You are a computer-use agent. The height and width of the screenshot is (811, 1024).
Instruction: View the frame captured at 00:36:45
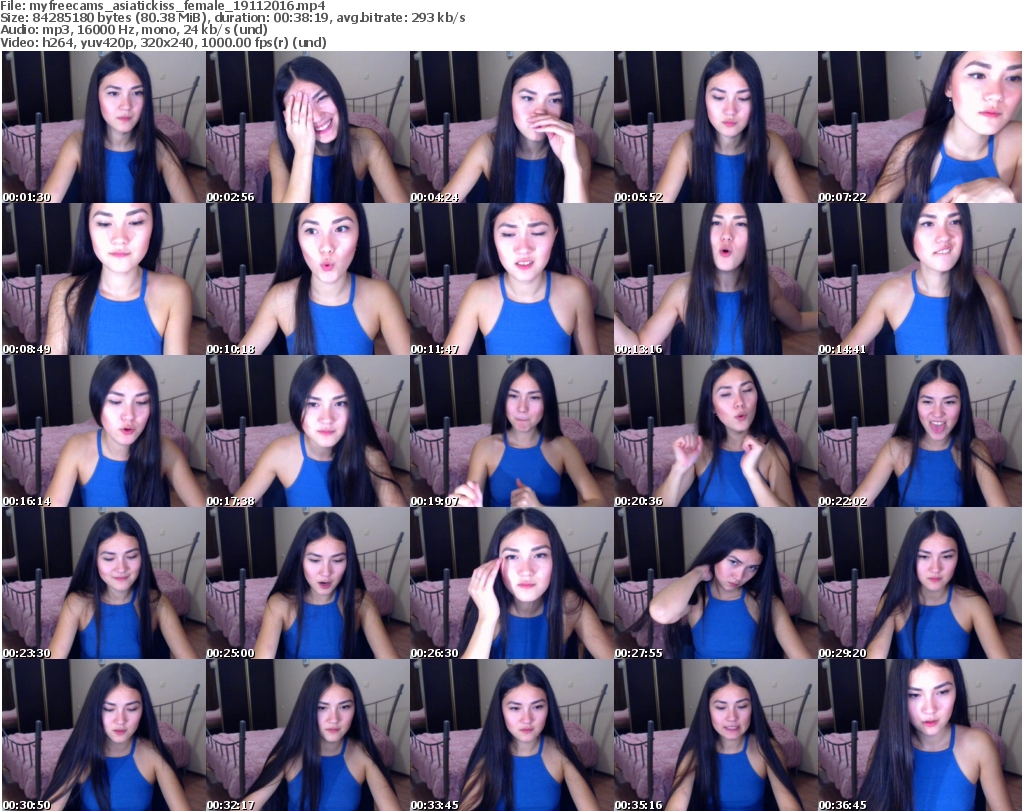pos(920,735)
